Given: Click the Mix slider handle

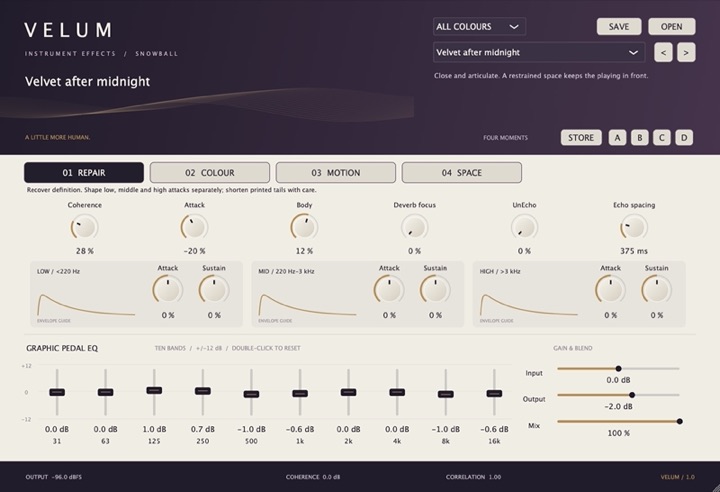Looking at the screenshot, I should (680, 421).
